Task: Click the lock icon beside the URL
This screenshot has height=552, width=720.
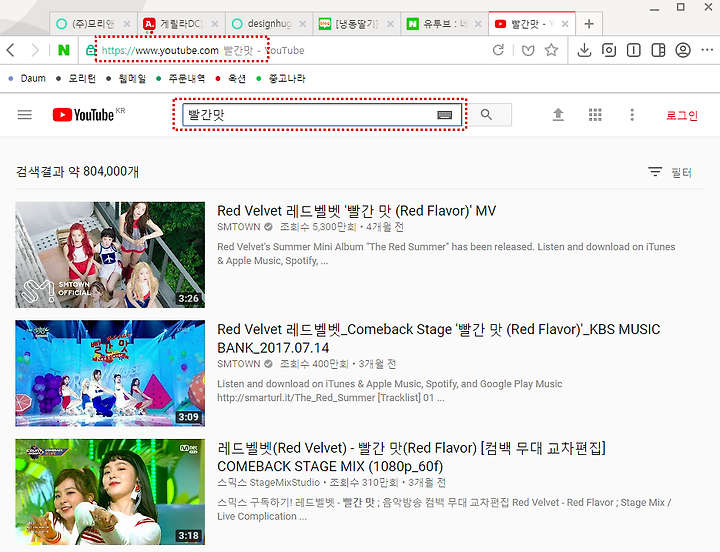Action: (91, 50)
